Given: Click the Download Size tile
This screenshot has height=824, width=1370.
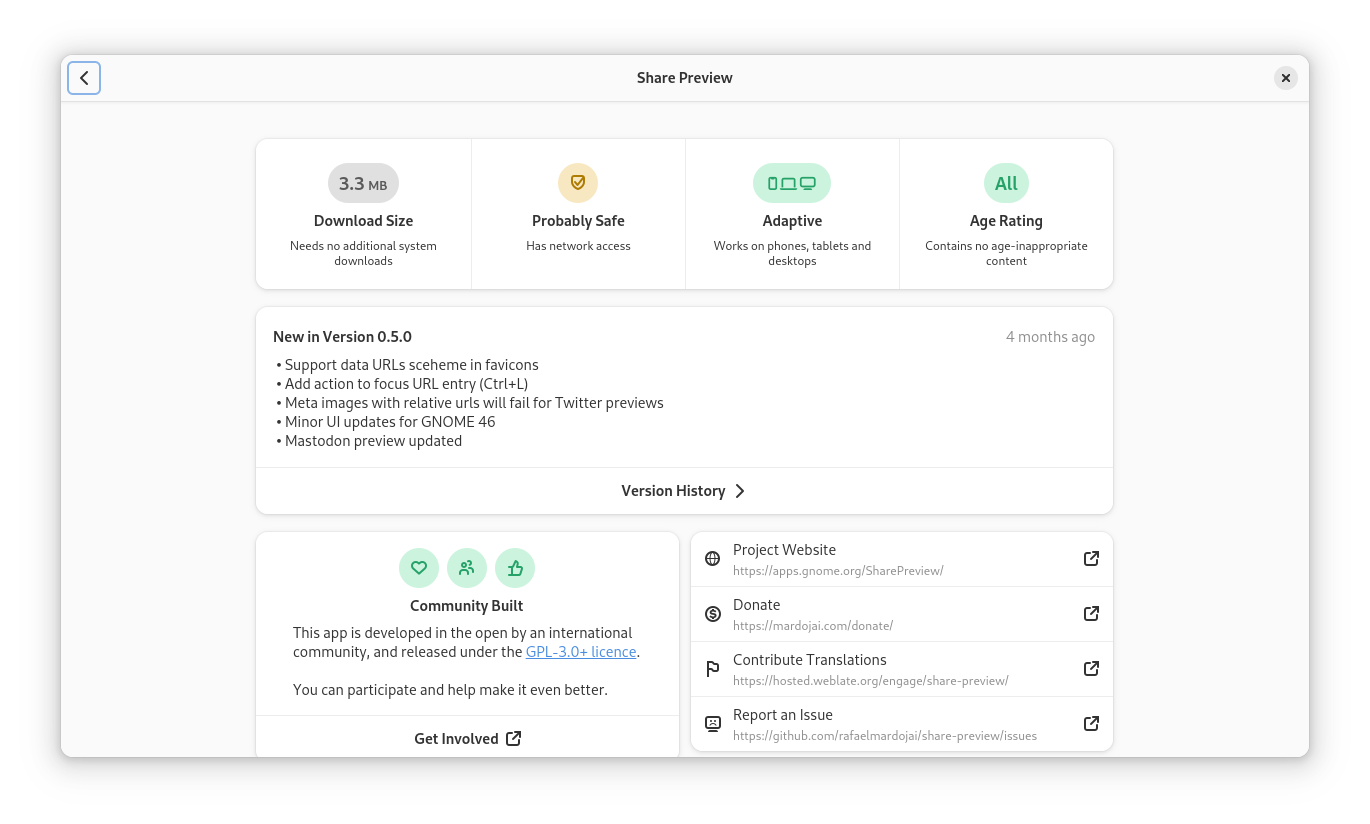Looking at the screenshot, I should pos(363,214).
